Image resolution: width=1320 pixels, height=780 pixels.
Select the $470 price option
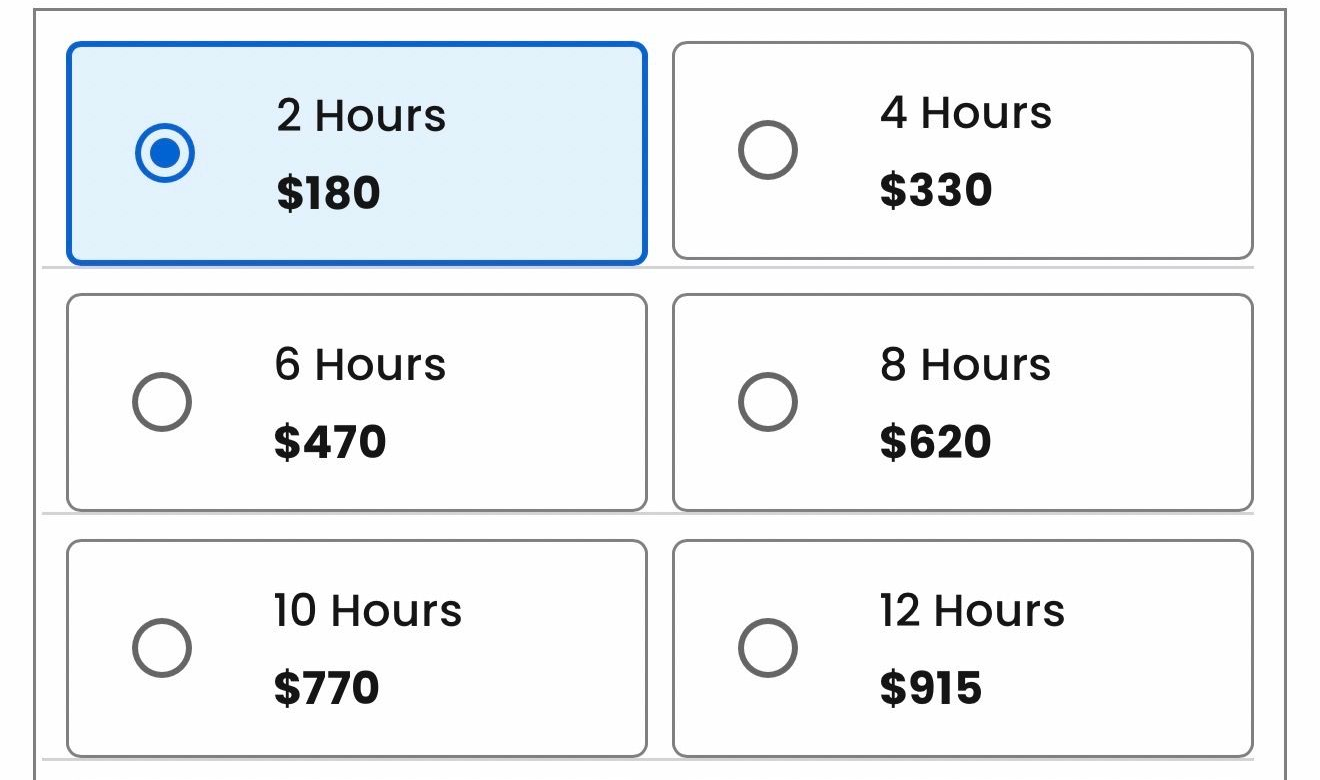[330, 442]
